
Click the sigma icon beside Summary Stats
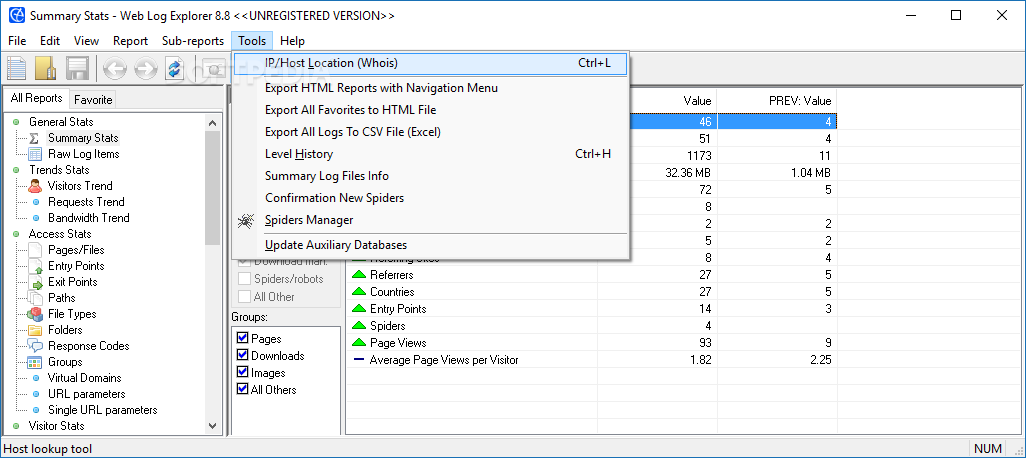point(35,138)
